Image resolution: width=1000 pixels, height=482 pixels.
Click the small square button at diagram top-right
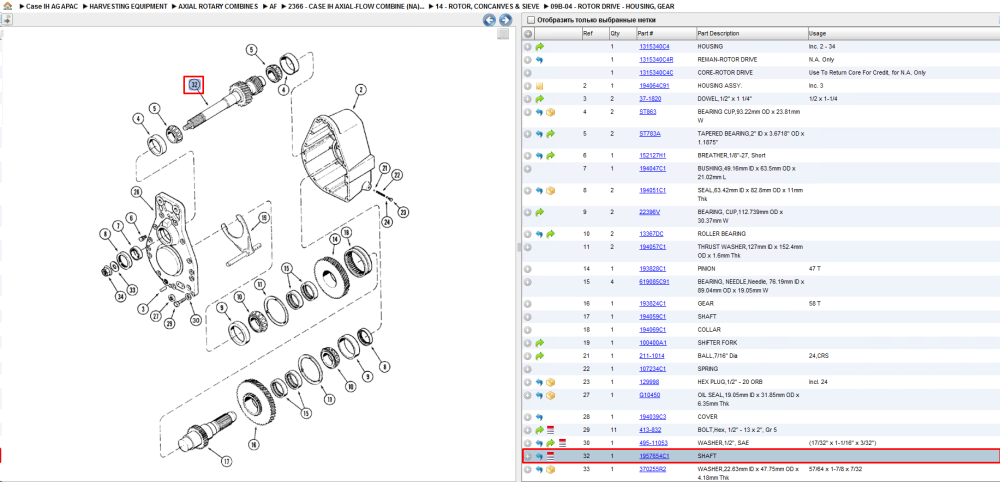coord(503,34)
